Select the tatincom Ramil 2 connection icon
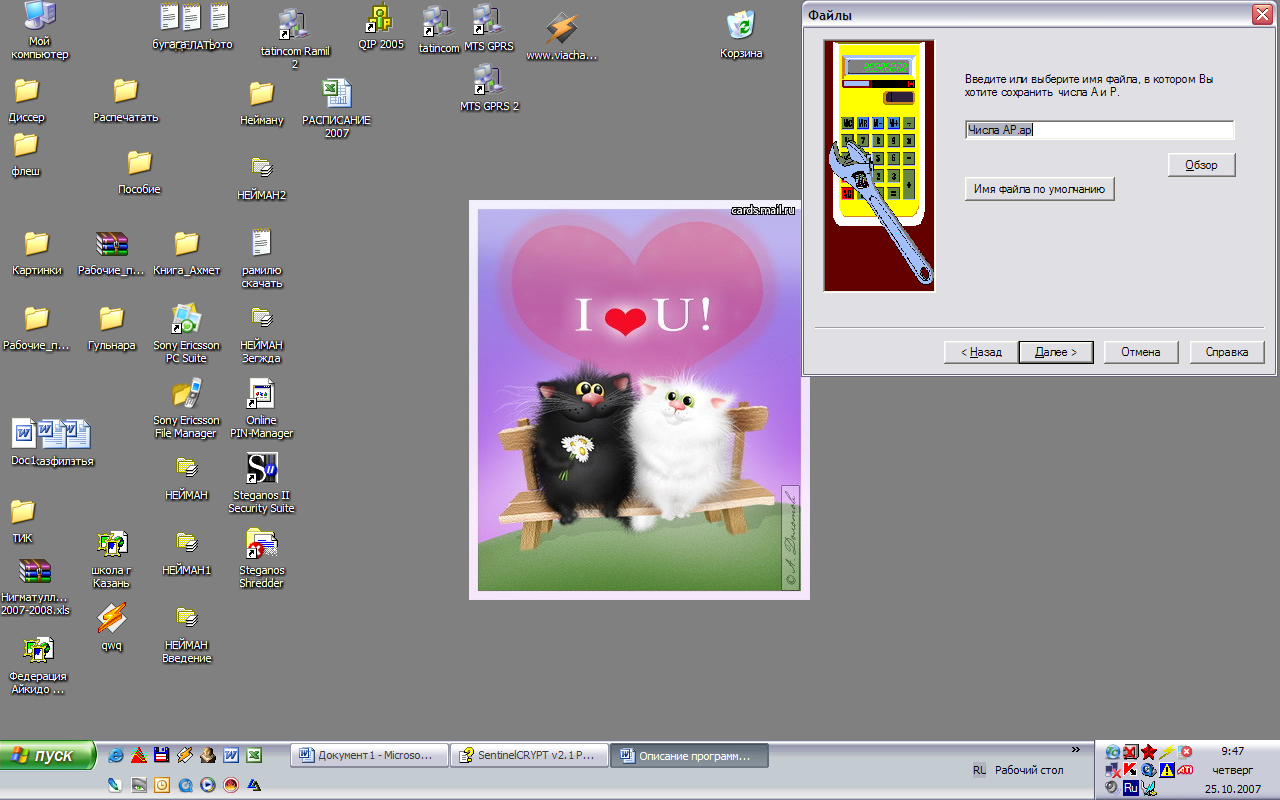 [295, 38]
